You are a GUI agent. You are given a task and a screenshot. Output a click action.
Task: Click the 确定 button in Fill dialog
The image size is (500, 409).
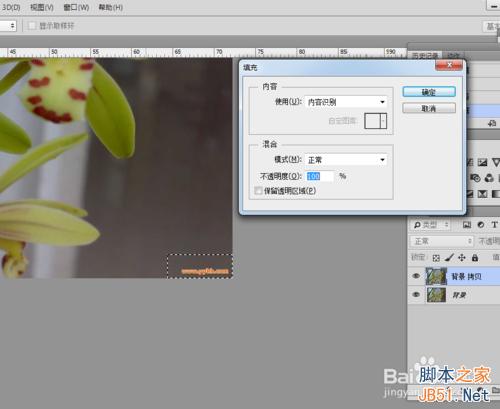click(x=429, y=92)
